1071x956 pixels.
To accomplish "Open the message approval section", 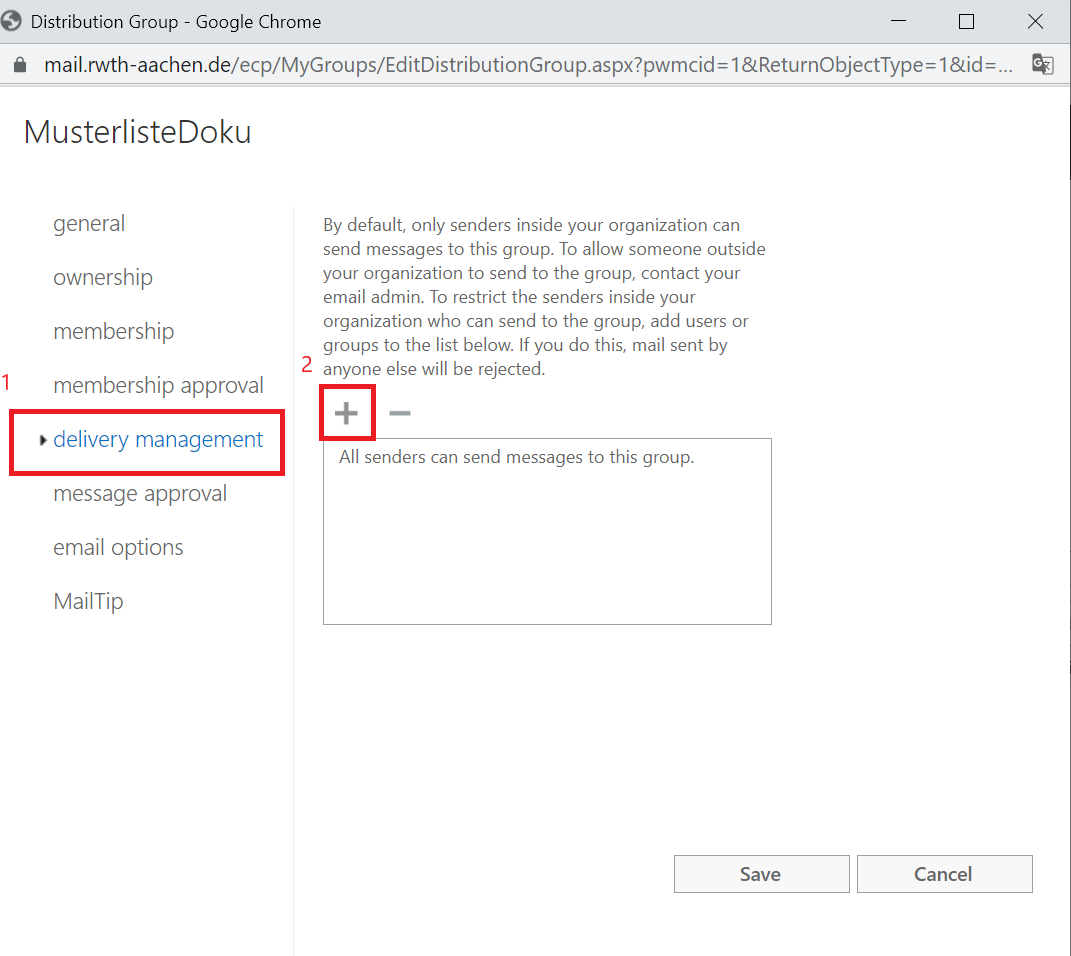I will click(140, 494).
